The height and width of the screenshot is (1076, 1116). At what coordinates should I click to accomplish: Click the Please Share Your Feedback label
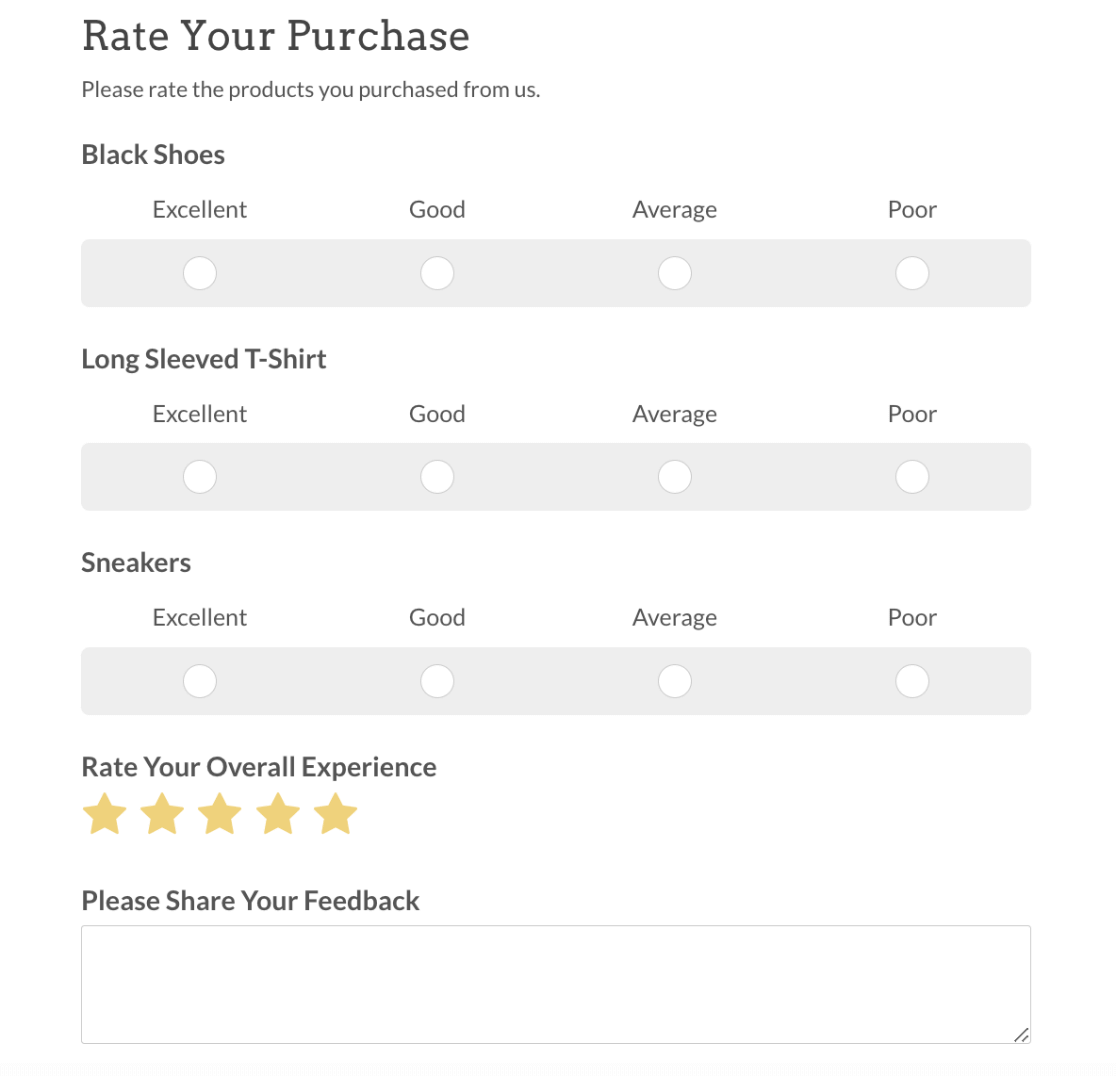250,901
